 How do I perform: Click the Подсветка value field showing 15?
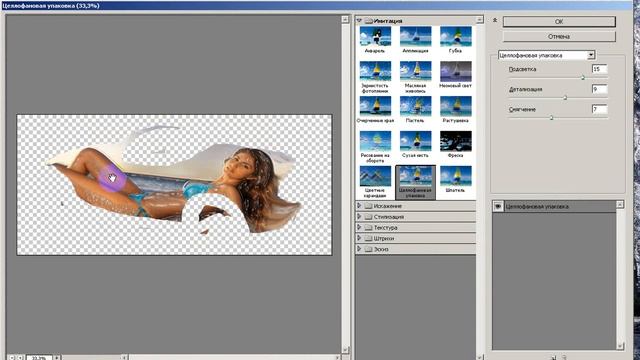tap(599, 69)
